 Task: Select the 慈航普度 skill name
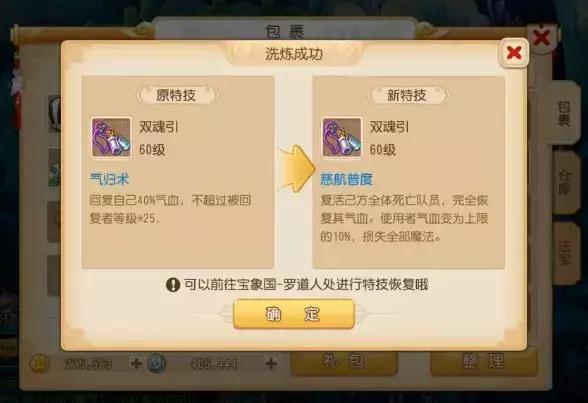(x=346, y=179)
